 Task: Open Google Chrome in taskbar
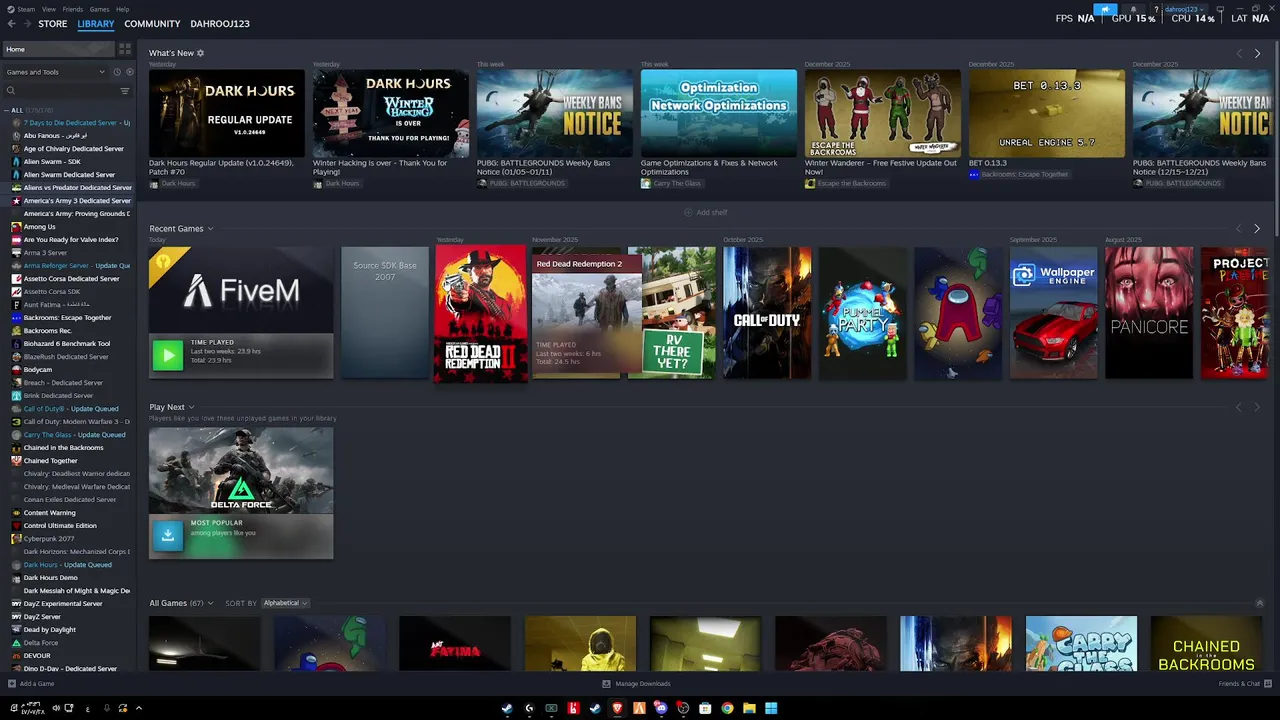pyautogui.click(x=727, y=708)
